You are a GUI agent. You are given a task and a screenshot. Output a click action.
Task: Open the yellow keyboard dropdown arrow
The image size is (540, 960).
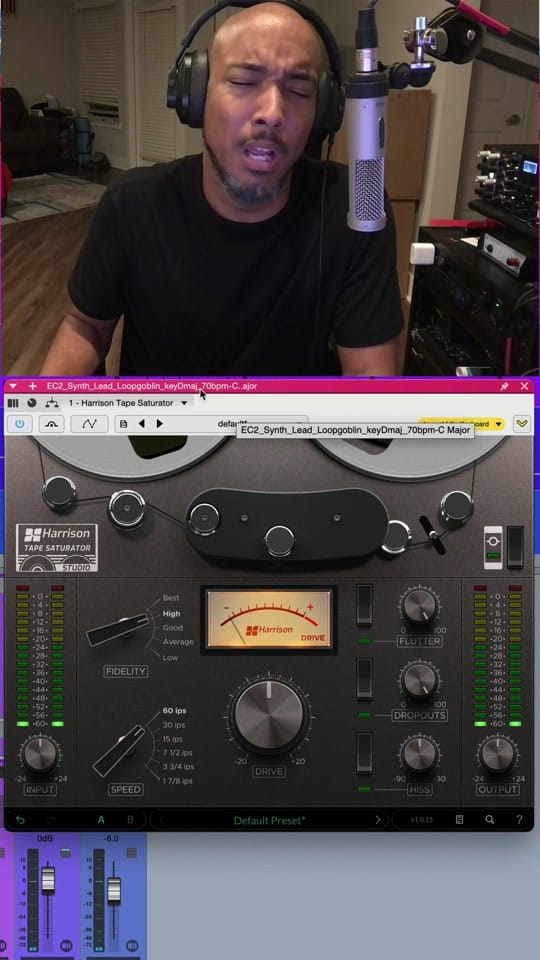(x=498, y=424)
